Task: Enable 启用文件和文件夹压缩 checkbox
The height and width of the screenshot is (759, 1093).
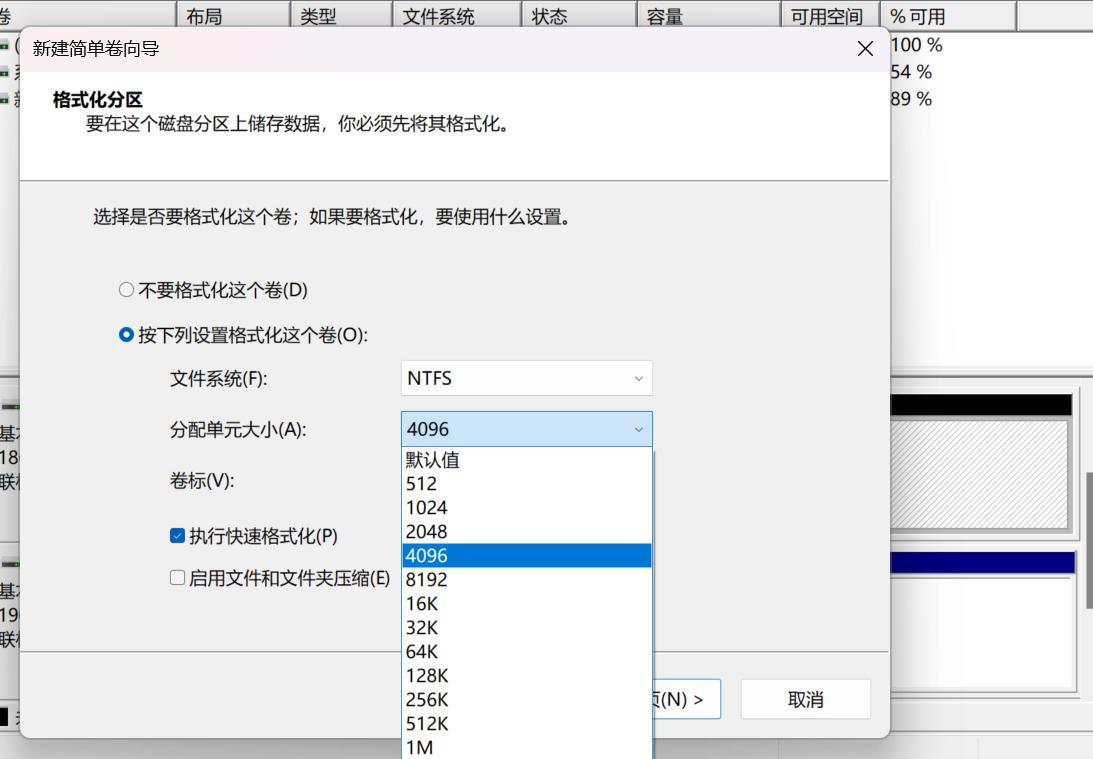Action: point(178,578)
